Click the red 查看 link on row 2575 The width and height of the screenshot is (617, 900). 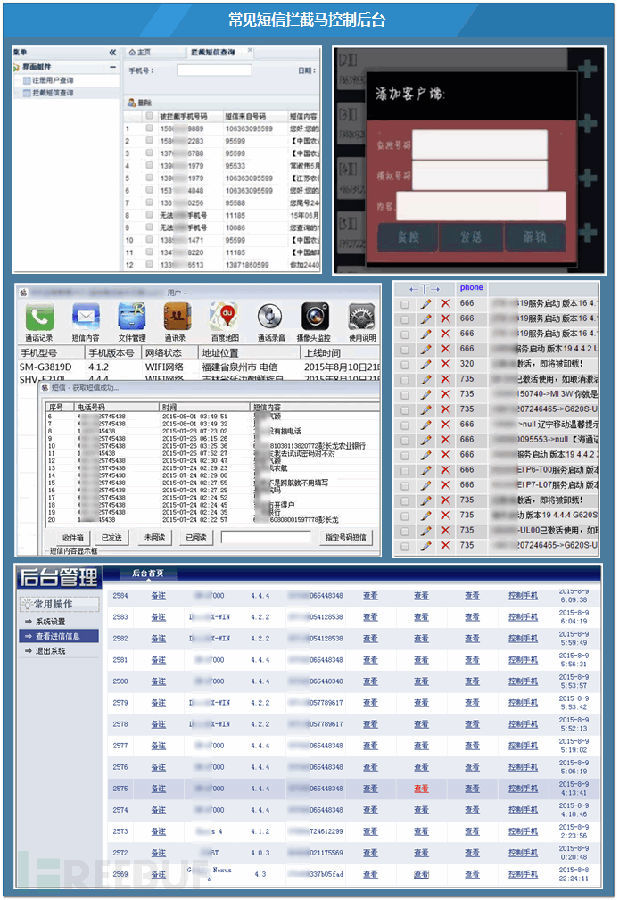(x=421, y=789)
